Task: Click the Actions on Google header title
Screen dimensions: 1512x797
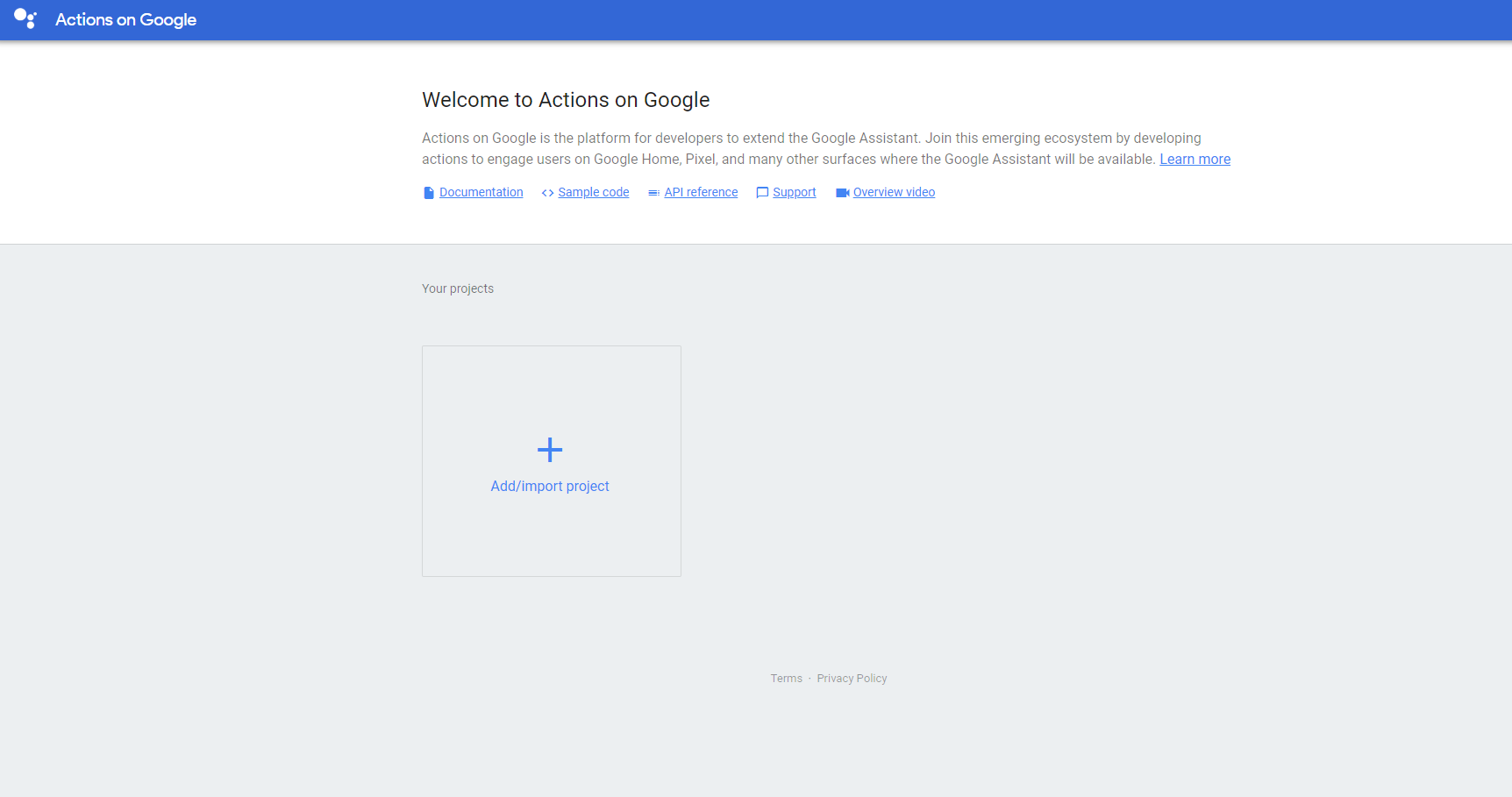Action: click(x=125, y=19)
